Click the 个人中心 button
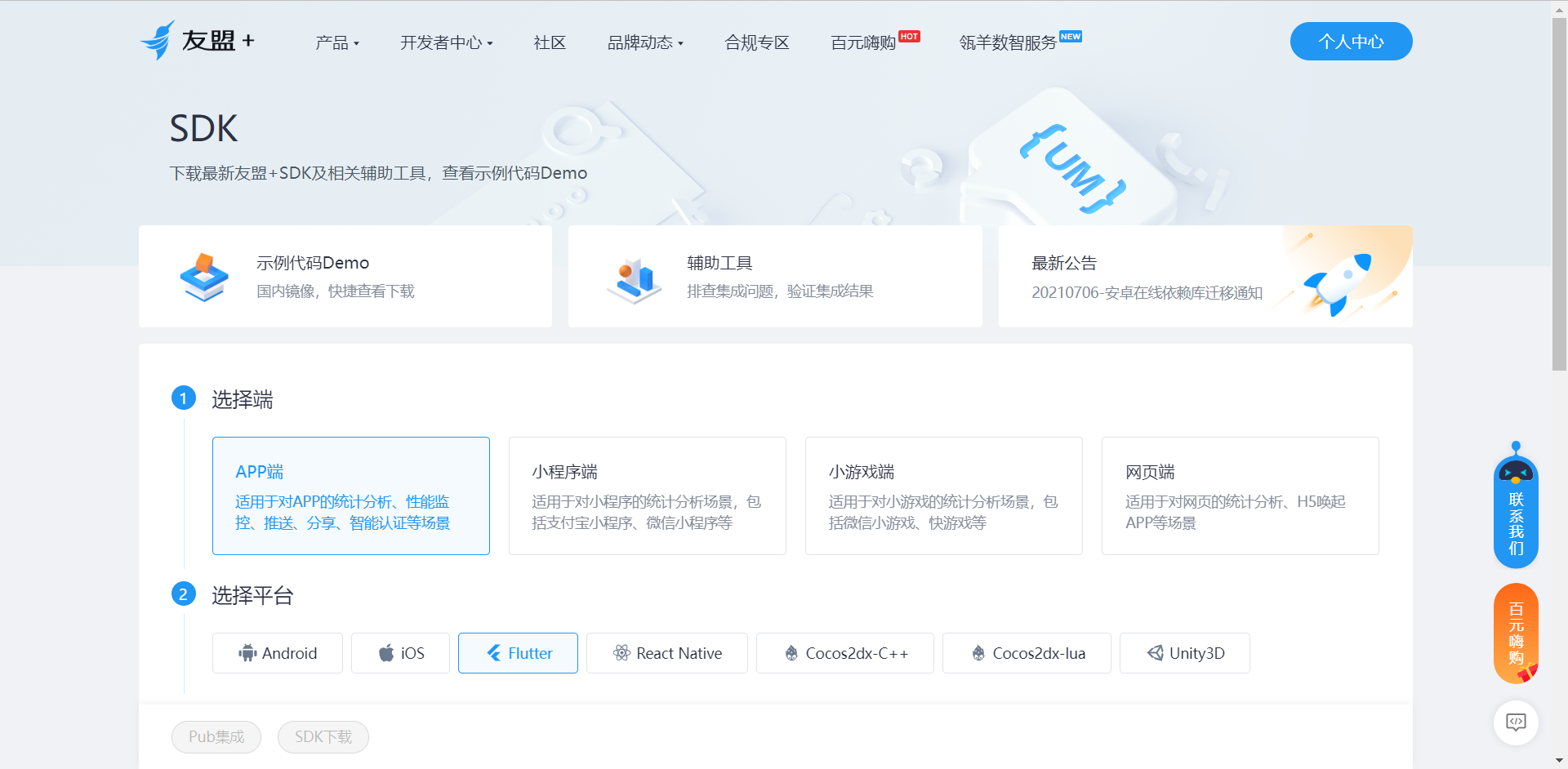The height and width of the screenshot is (769, 1568). click(x=1350, y=41)
